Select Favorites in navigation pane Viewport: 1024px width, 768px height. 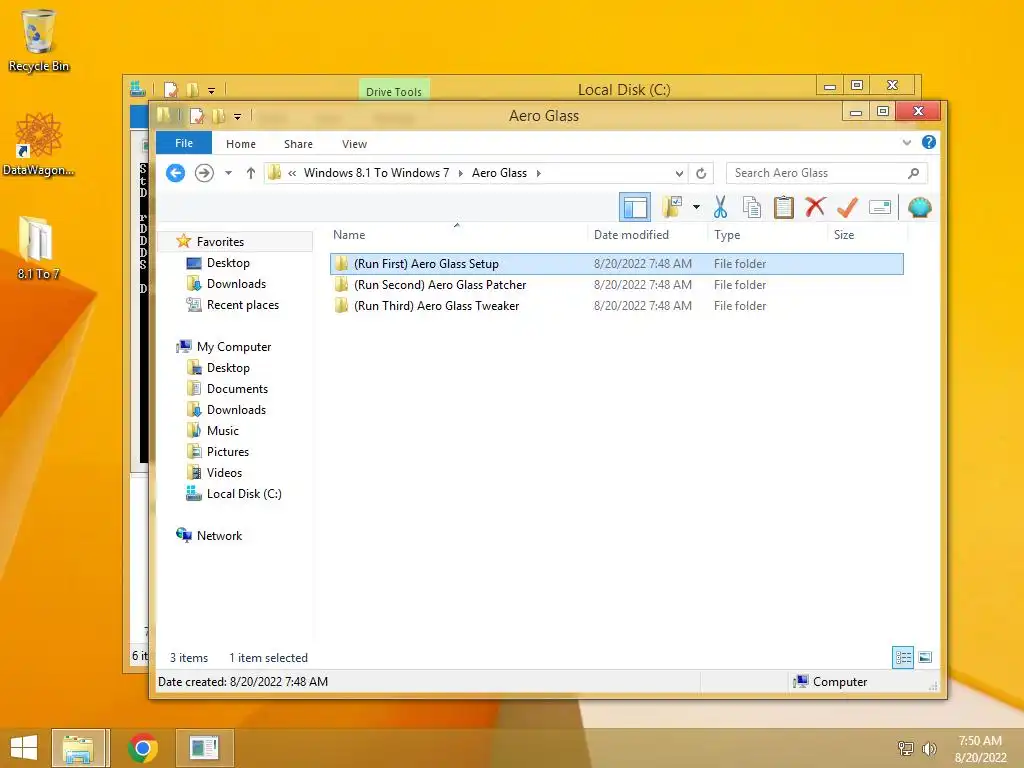pyautogui.click(x=220, y=242)
